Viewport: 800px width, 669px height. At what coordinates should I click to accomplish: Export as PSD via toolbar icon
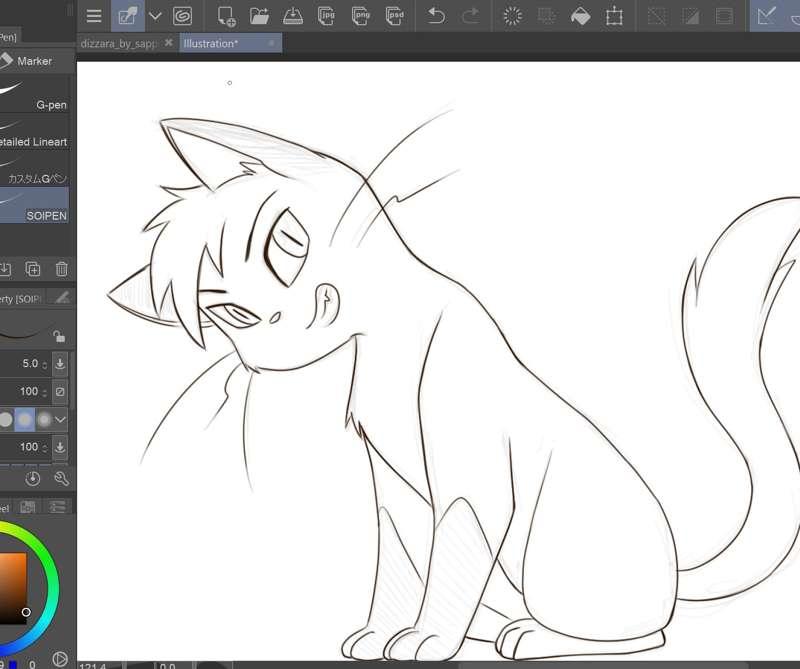click(395, 16)
